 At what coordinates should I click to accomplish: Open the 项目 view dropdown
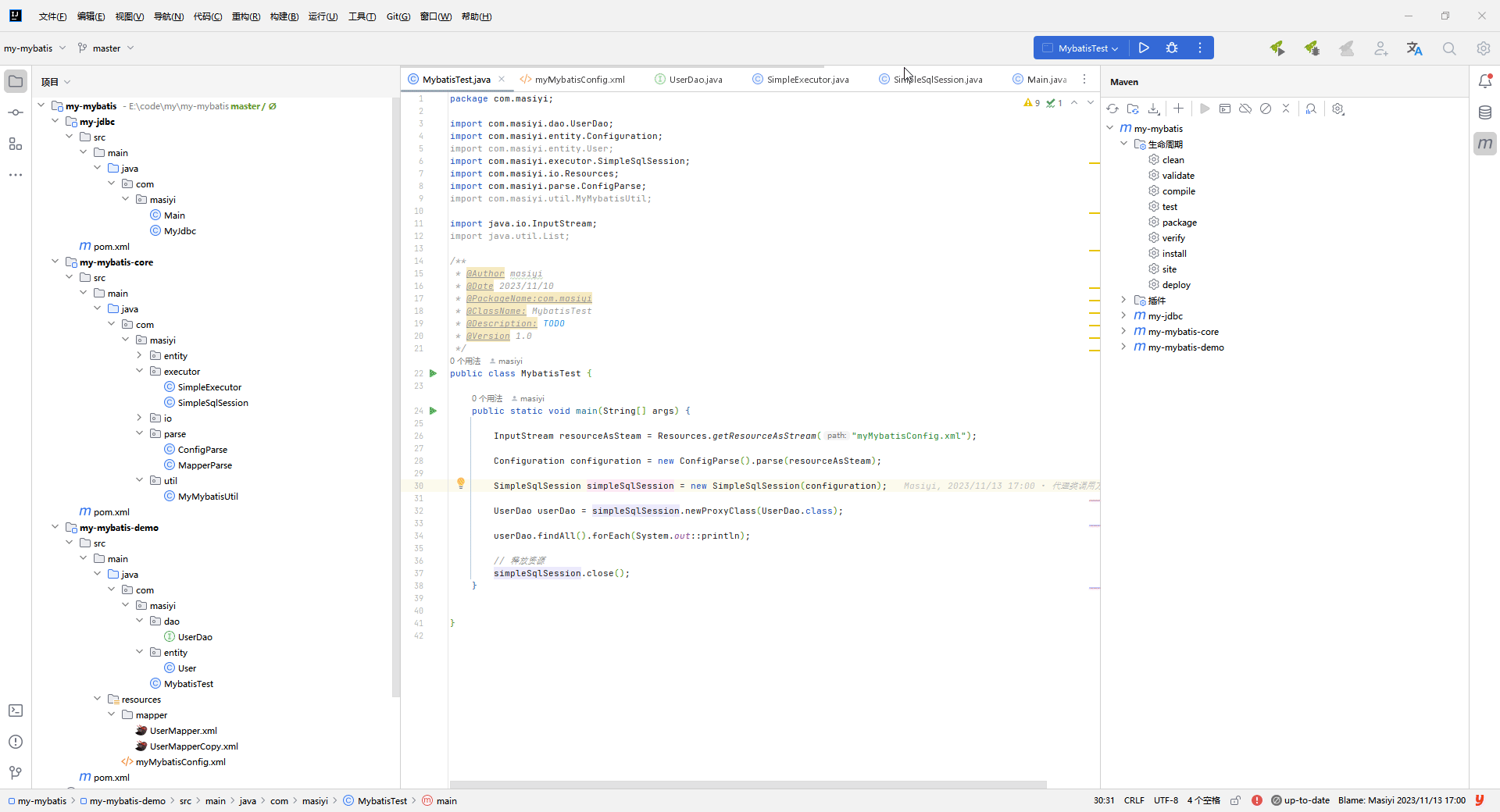point(56,82)
